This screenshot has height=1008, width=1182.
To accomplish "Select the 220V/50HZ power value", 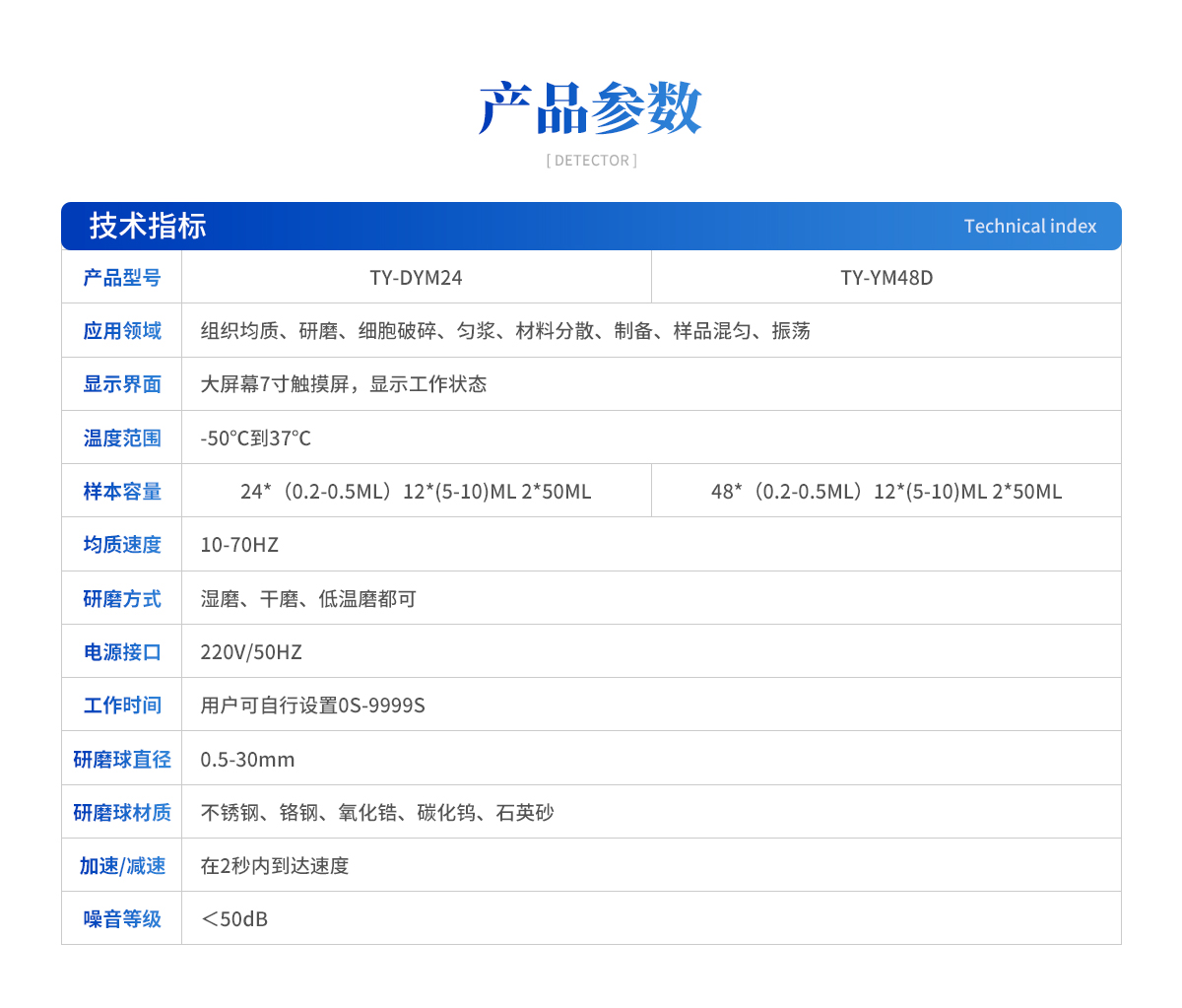I will point(251,652).
